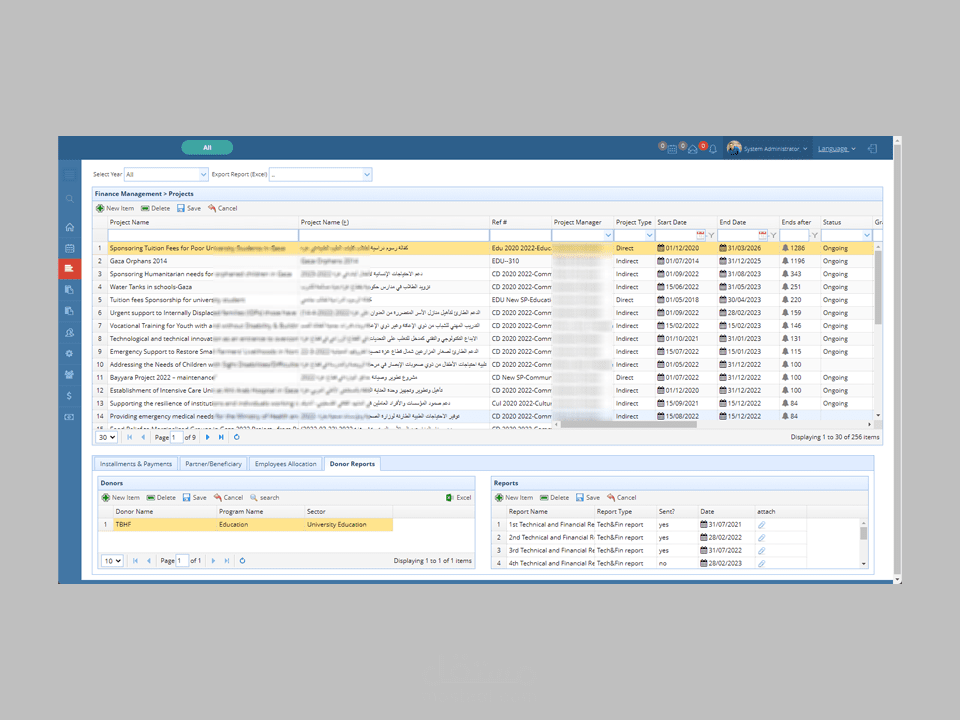960x720 pixels.
Task: Expand the Export Report (Excel) dropdown
Action: point(366,174)
